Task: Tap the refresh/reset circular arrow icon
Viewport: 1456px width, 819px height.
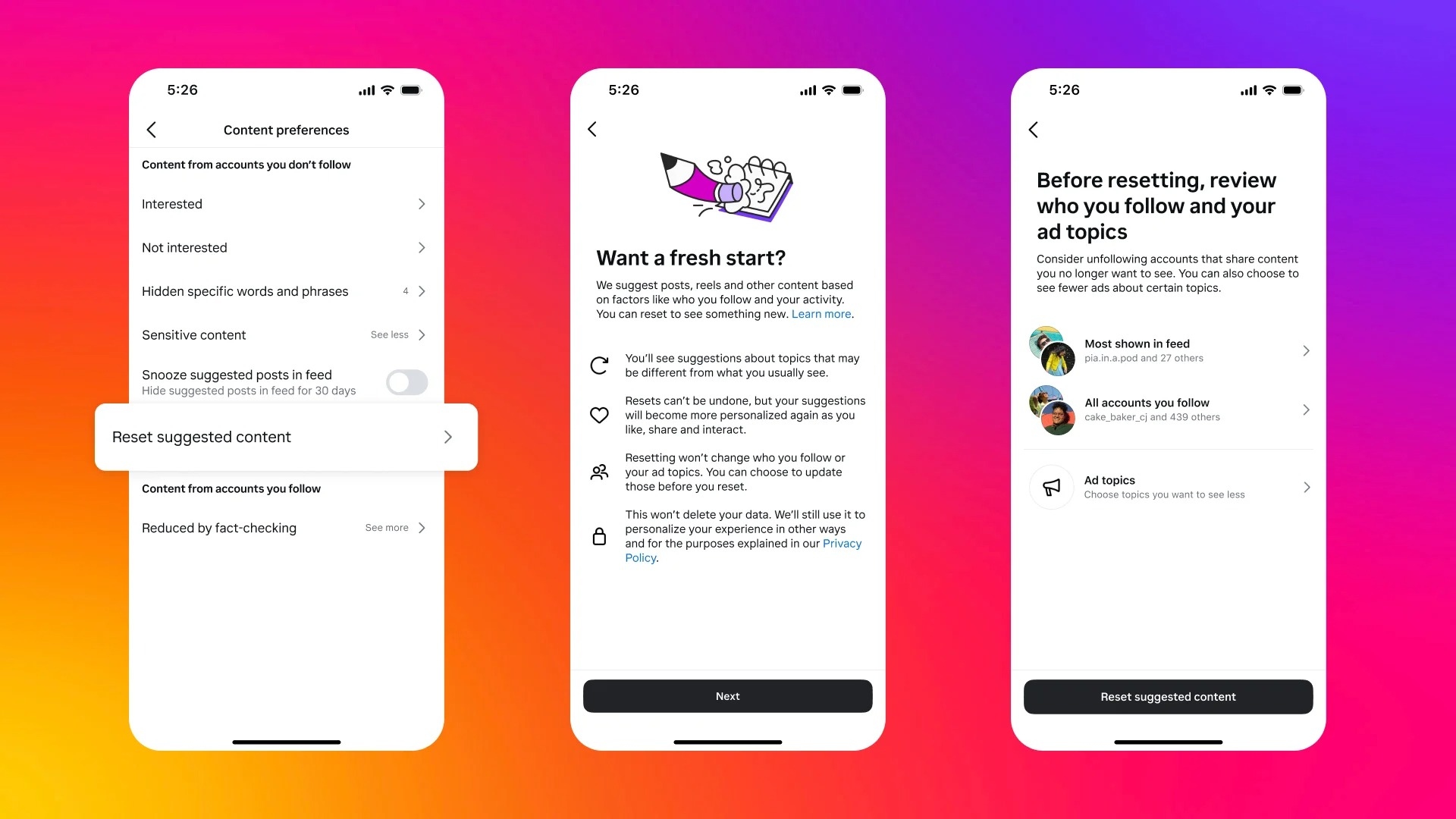Action: tap(601, 364)
